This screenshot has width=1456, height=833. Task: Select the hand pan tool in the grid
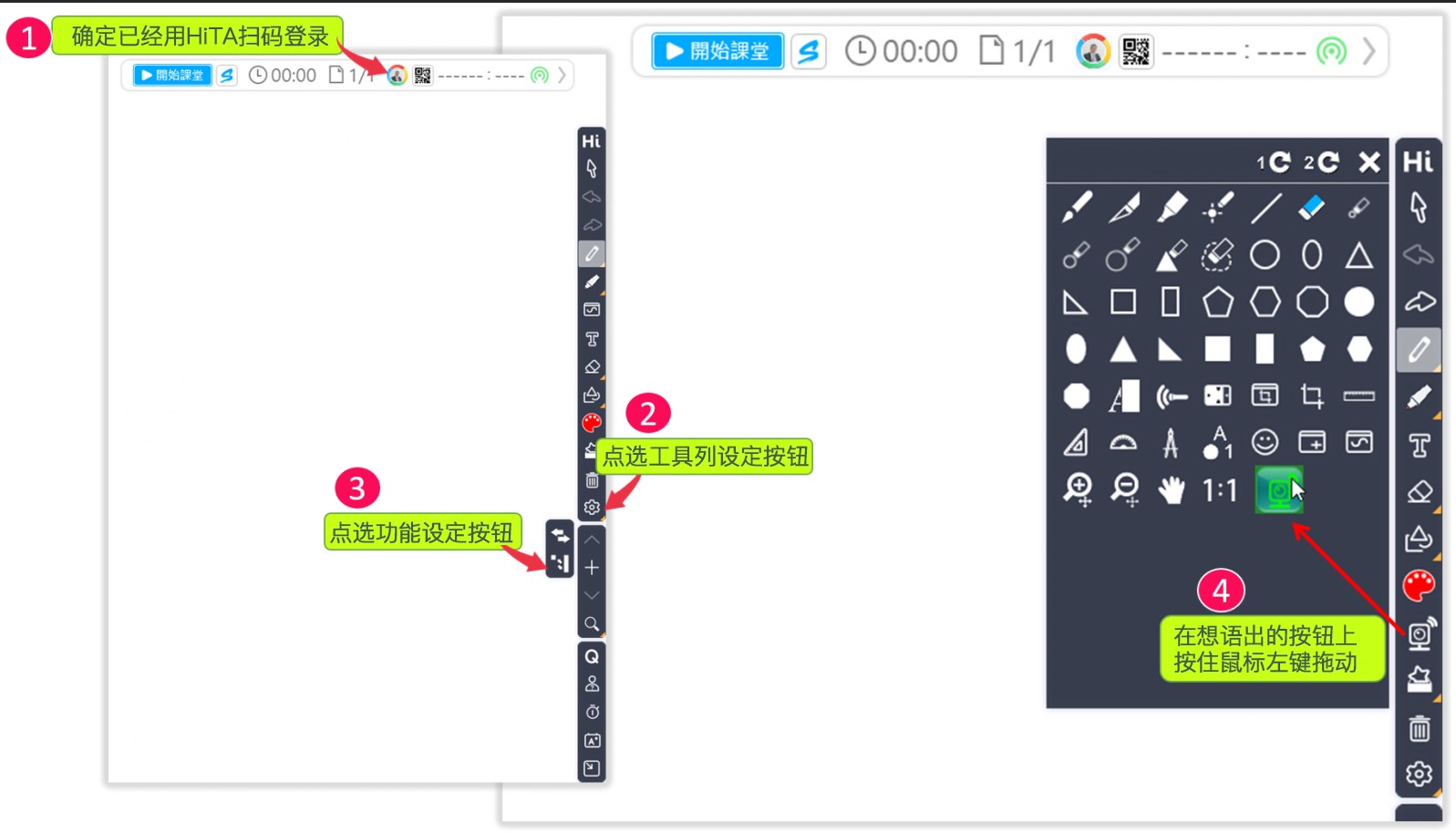coord(1171,490)
